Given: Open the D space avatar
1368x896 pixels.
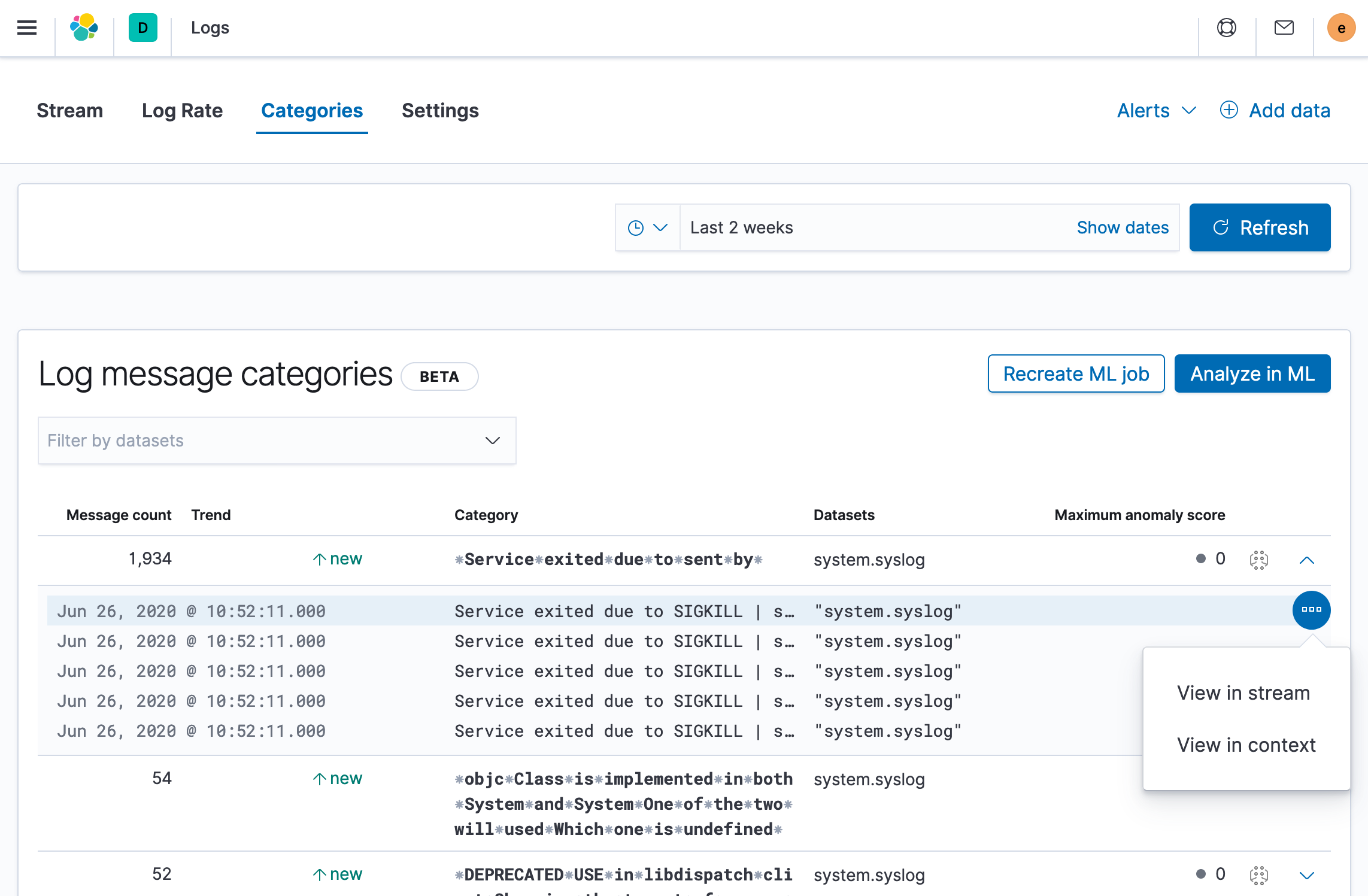Looking at the screenshot, I should point(142,28).
